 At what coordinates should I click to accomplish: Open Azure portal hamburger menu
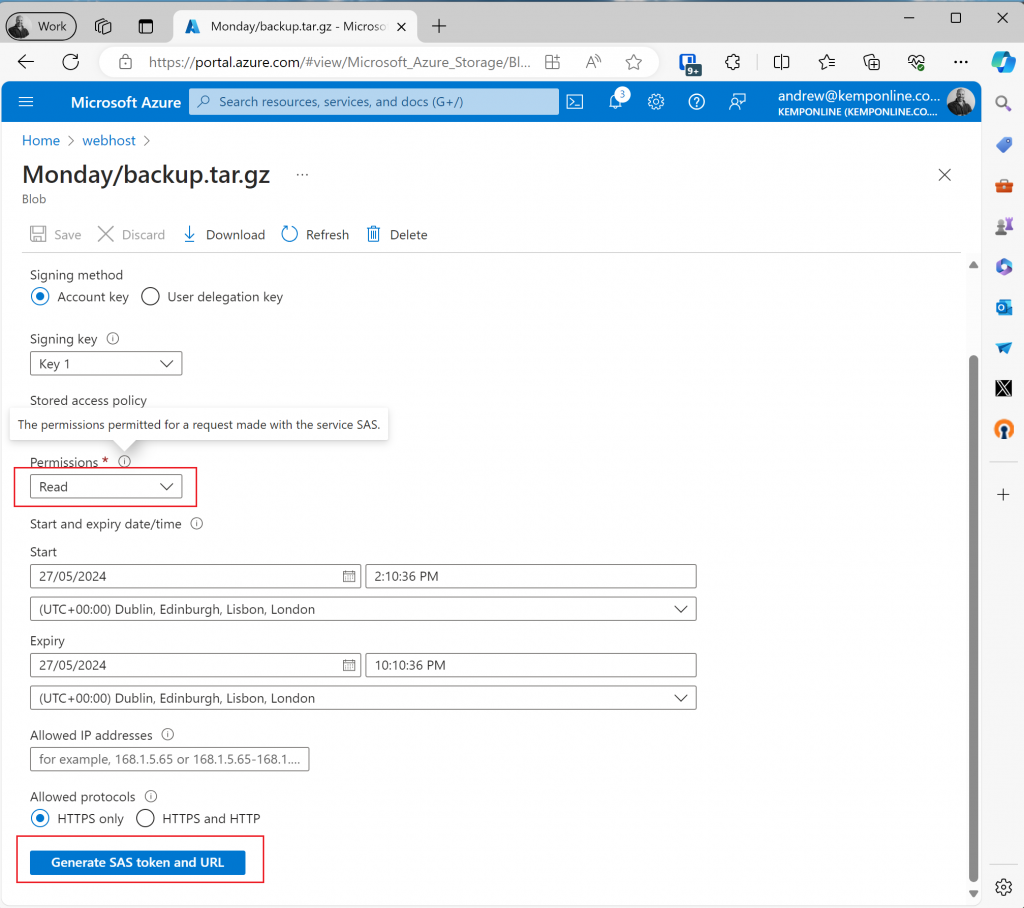tap(26, 102)
